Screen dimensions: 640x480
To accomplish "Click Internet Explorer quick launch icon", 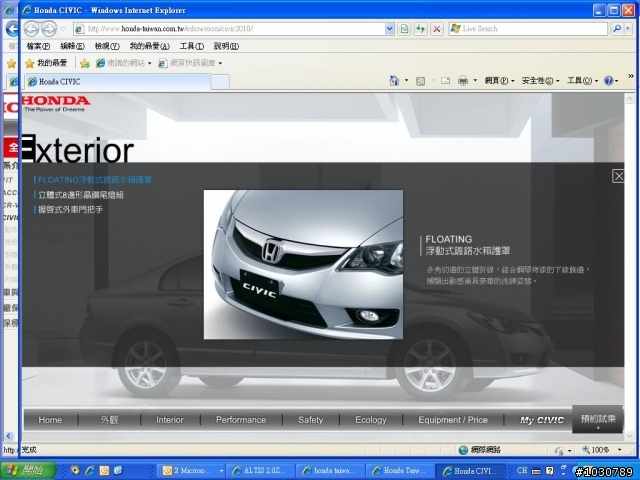I will (89, 471).
